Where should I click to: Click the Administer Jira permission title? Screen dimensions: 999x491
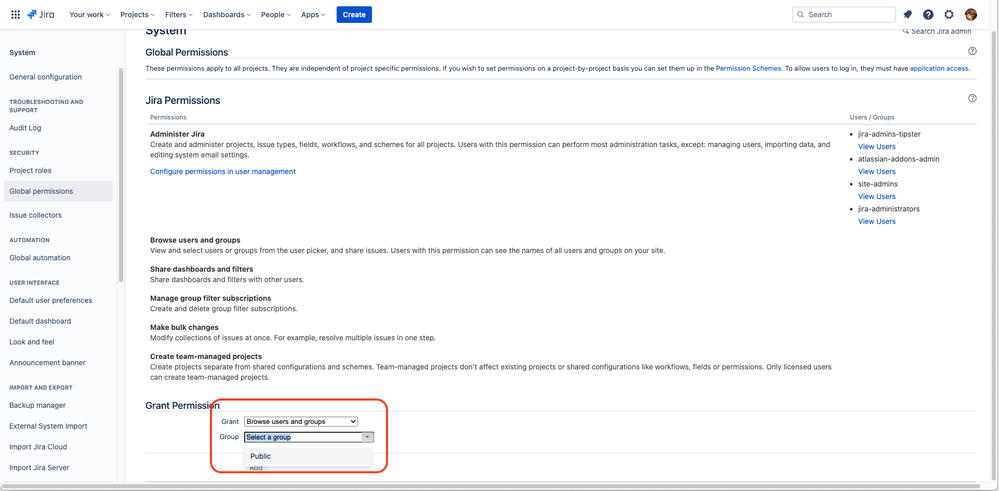click(x=177, y=134)
